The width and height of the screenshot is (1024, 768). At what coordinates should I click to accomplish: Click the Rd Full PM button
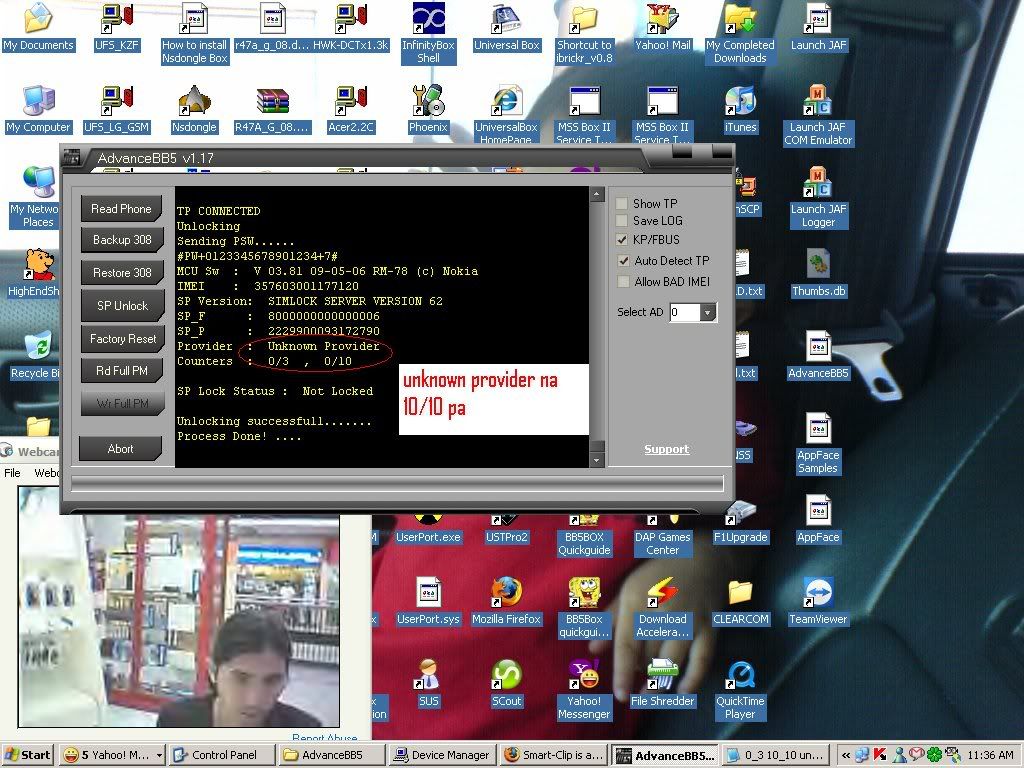click(x=121, y=371)
